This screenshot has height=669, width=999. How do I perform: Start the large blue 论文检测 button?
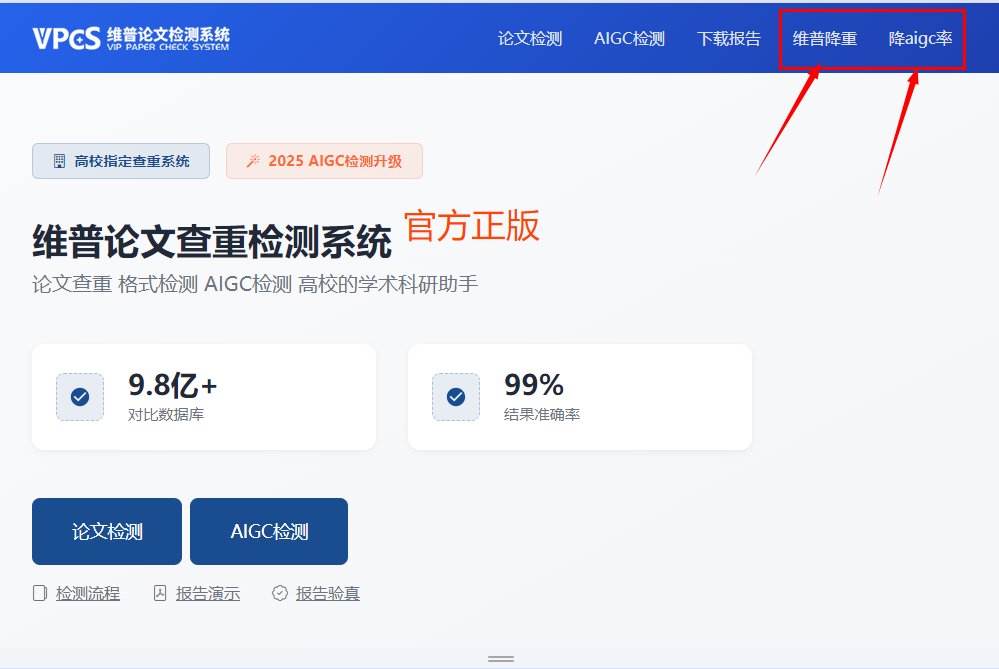click(107, 531)
